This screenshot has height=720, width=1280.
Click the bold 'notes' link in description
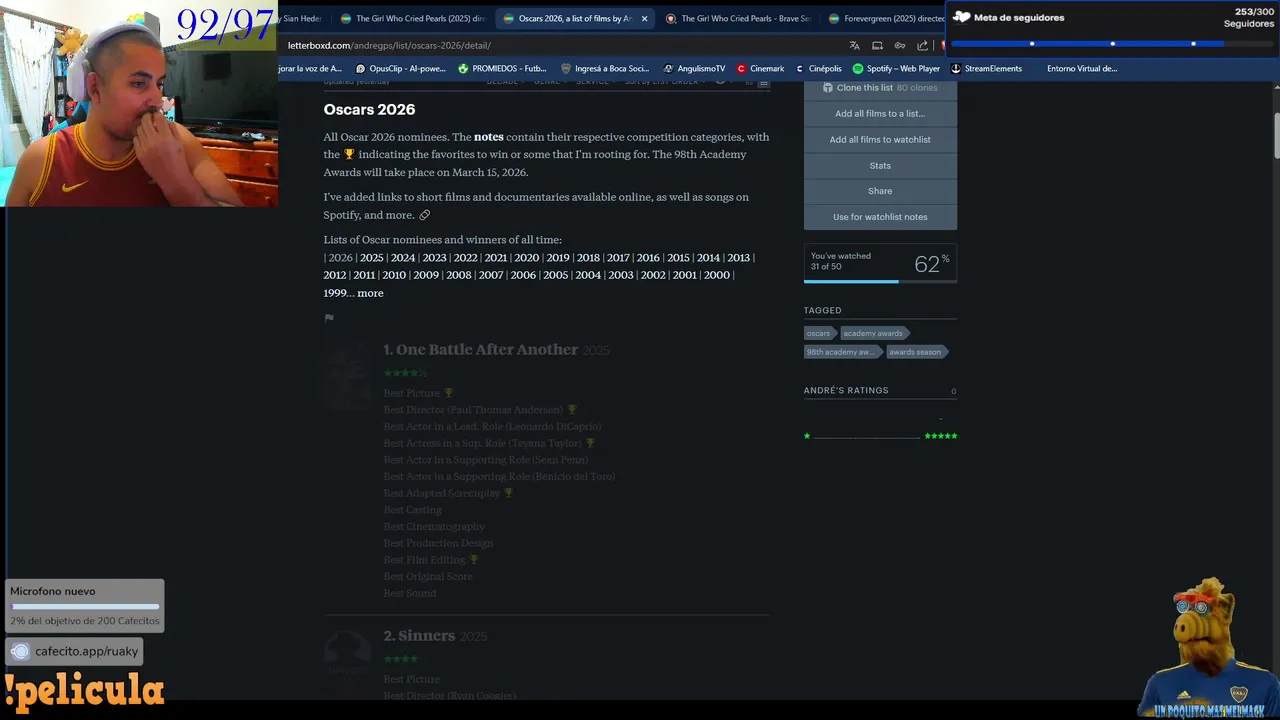489,137
